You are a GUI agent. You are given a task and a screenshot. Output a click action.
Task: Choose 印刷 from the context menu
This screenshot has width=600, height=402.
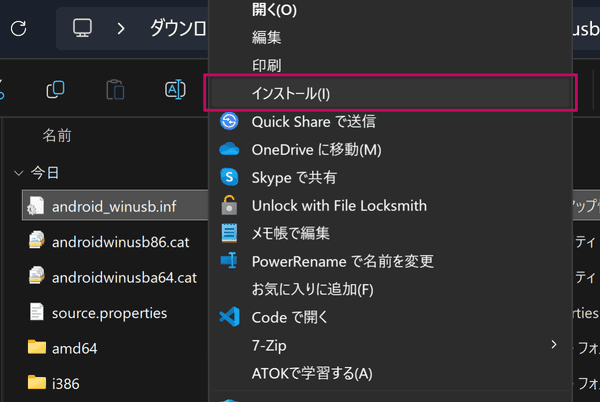pos(390,65)
